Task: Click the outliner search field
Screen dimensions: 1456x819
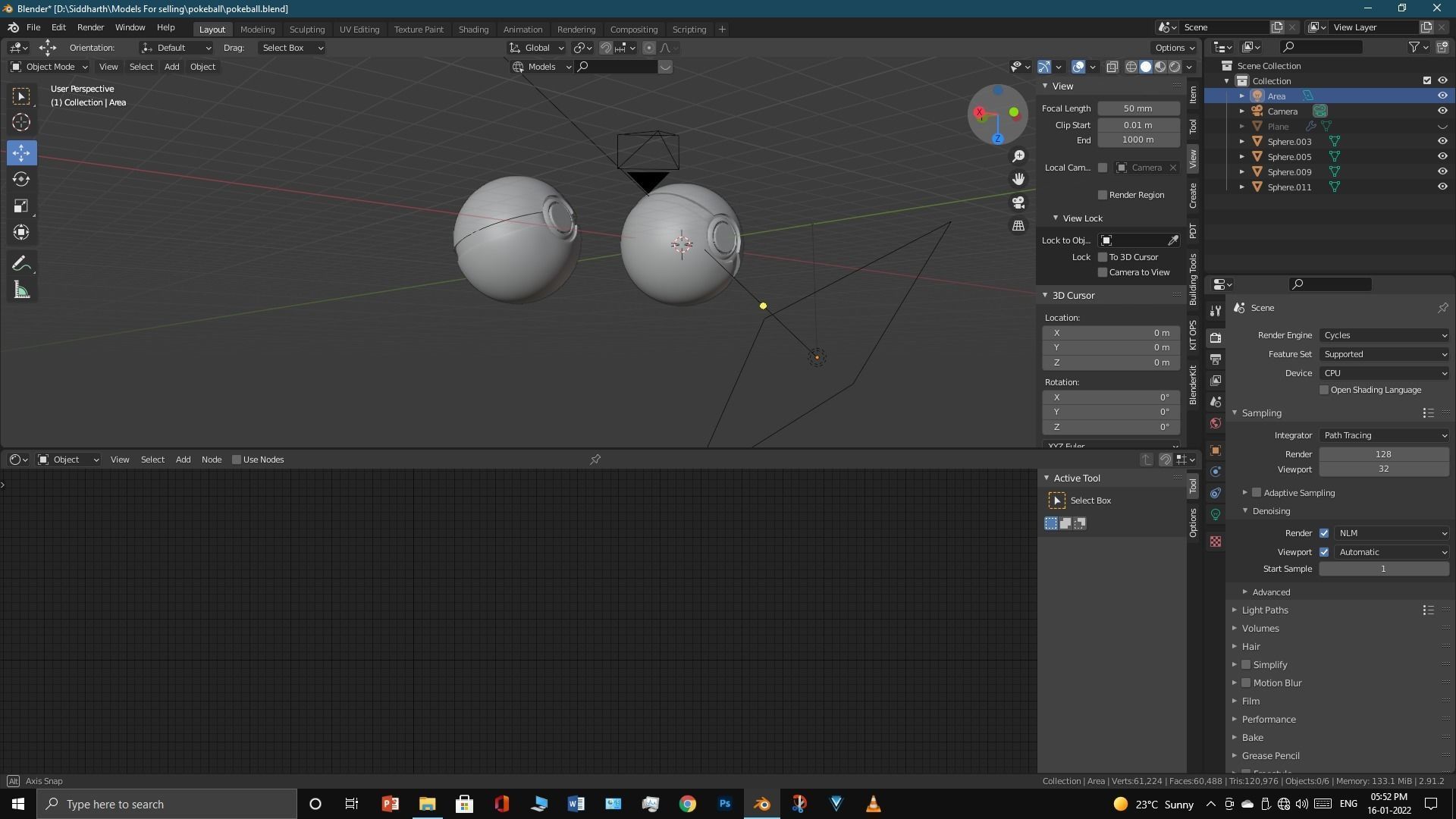Action: (1321, 47)
